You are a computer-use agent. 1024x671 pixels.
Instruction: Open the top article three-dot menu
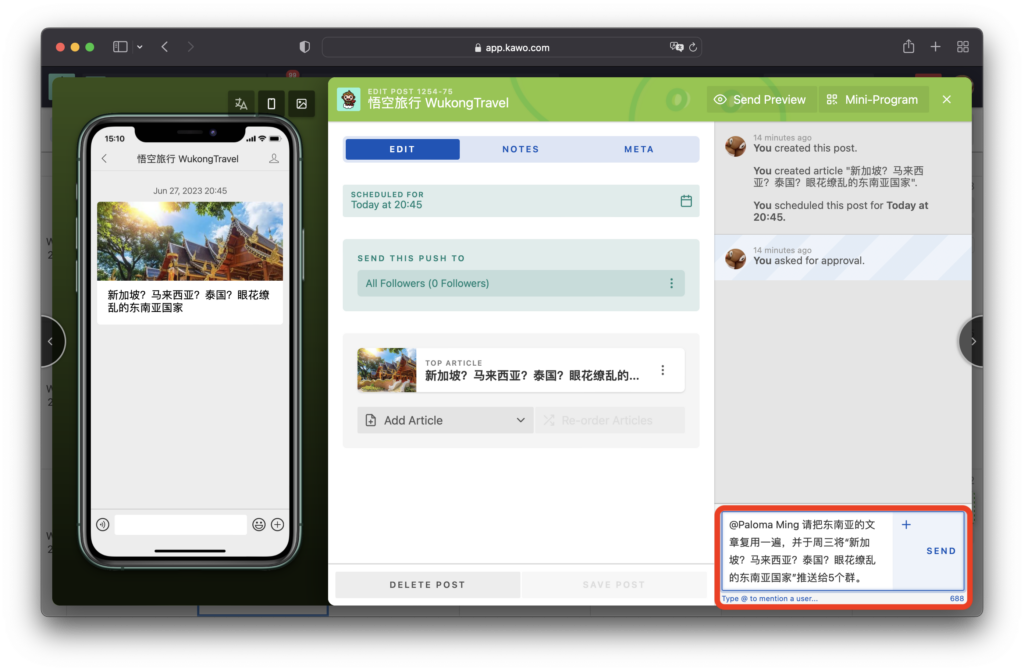click(x=663, y=370)
